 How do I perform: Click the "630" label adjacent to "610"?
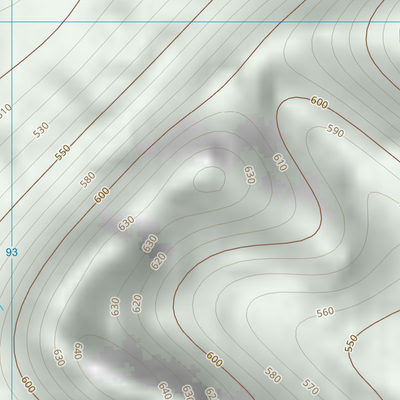pyautogui.click(x=250, y=175)
